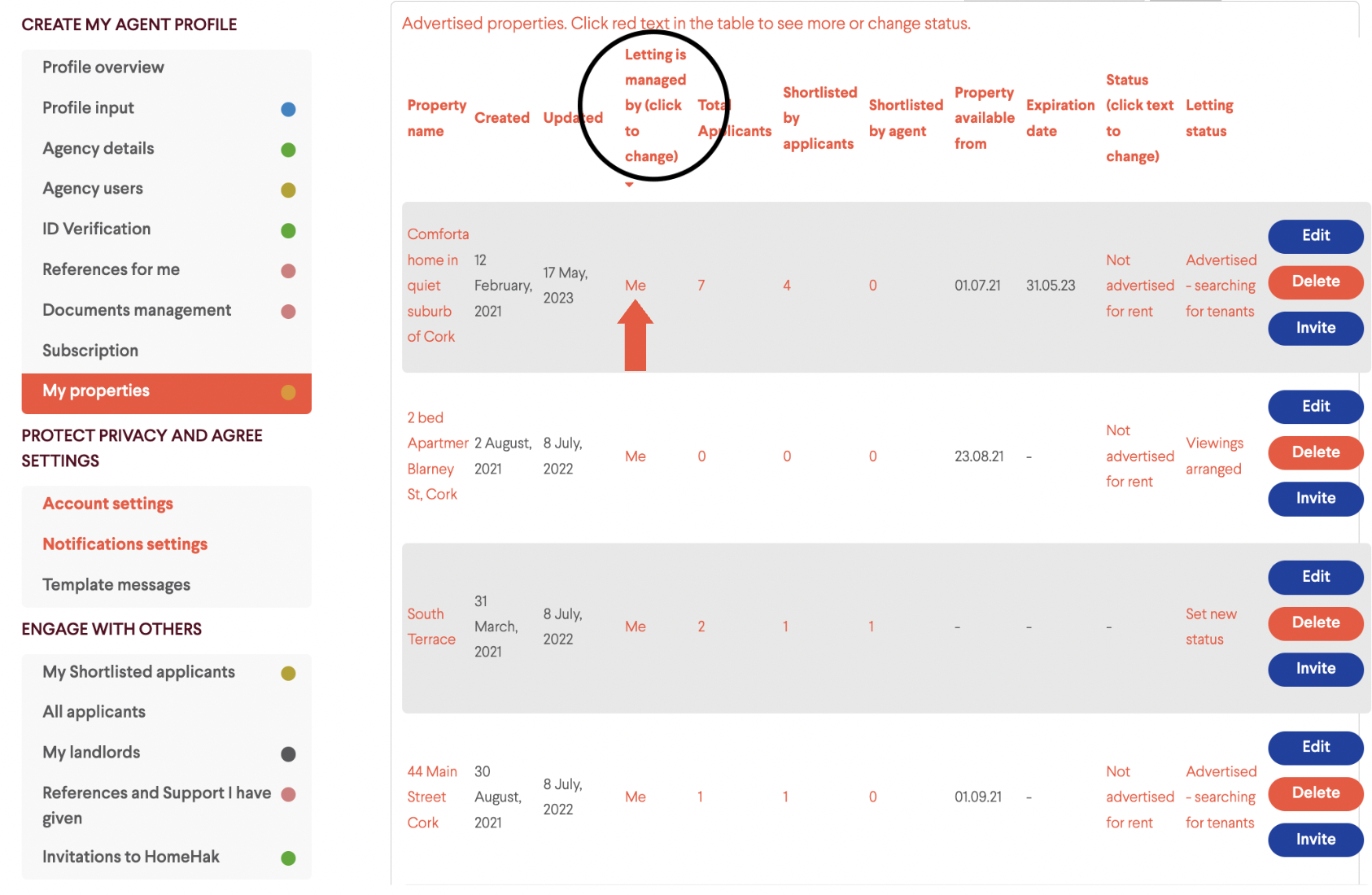Edit the 2 bed Apartment Blarney St
The image size is (1372, 895).
(1316, 407)
